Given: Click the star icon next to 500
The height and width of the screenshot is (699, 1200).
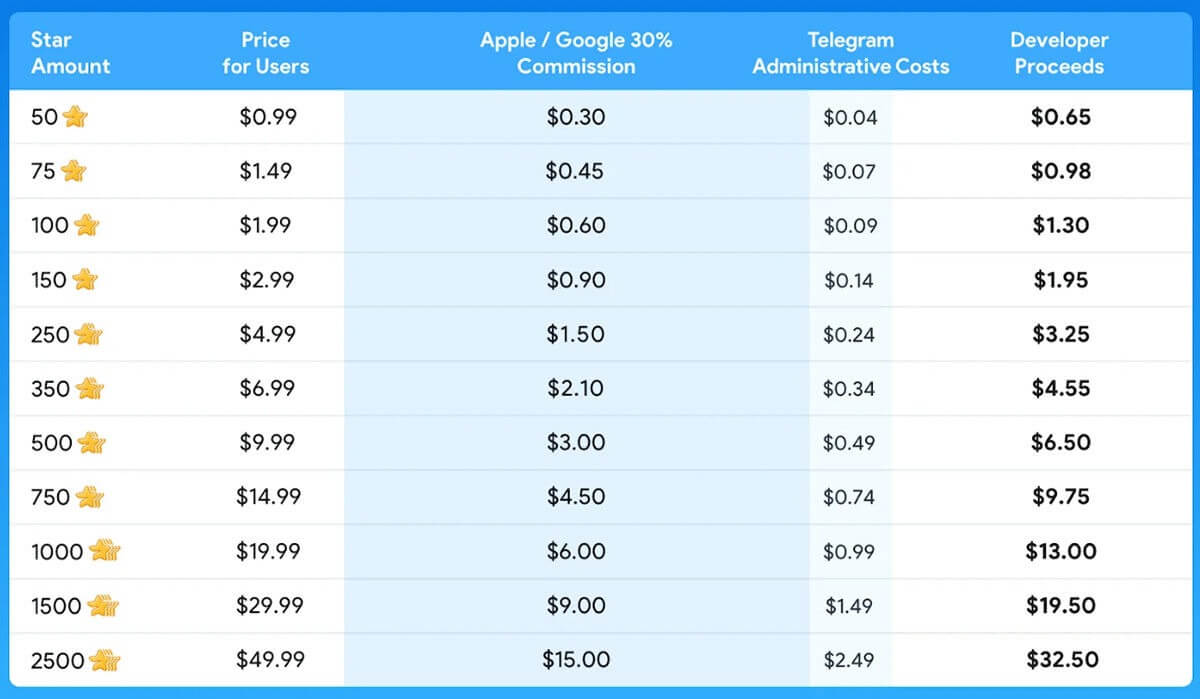Looking at the screenshot, I should click(x=91, y=442).
